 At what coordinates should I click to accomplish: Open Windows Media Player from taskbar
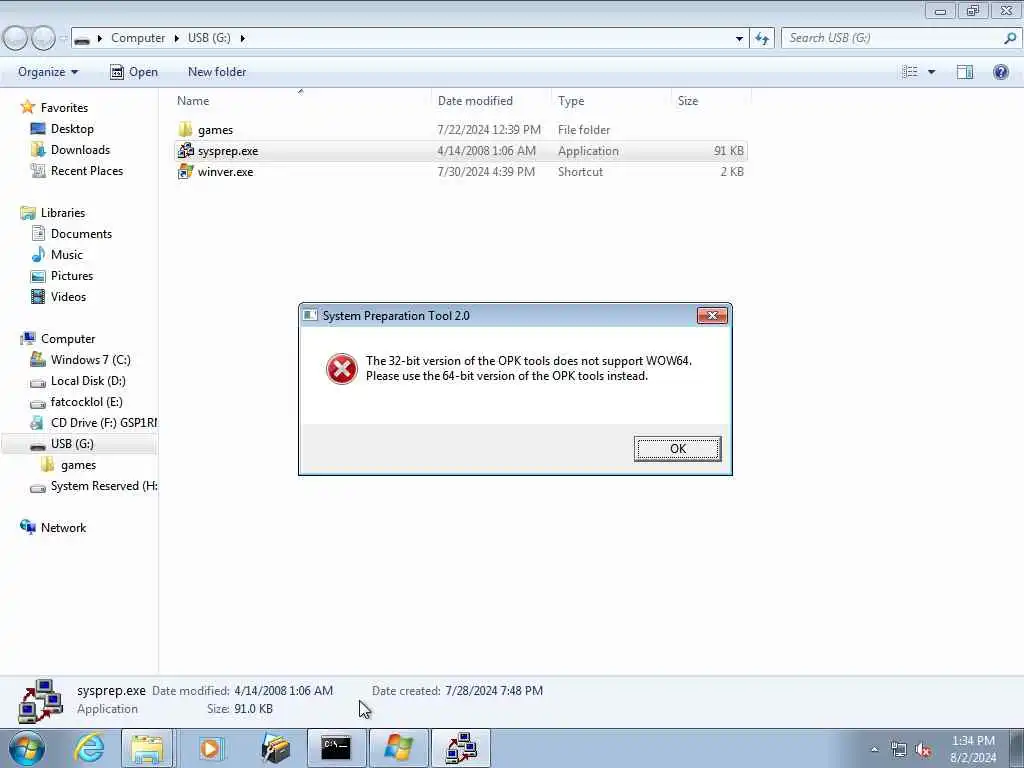click(x=210, y=748)
